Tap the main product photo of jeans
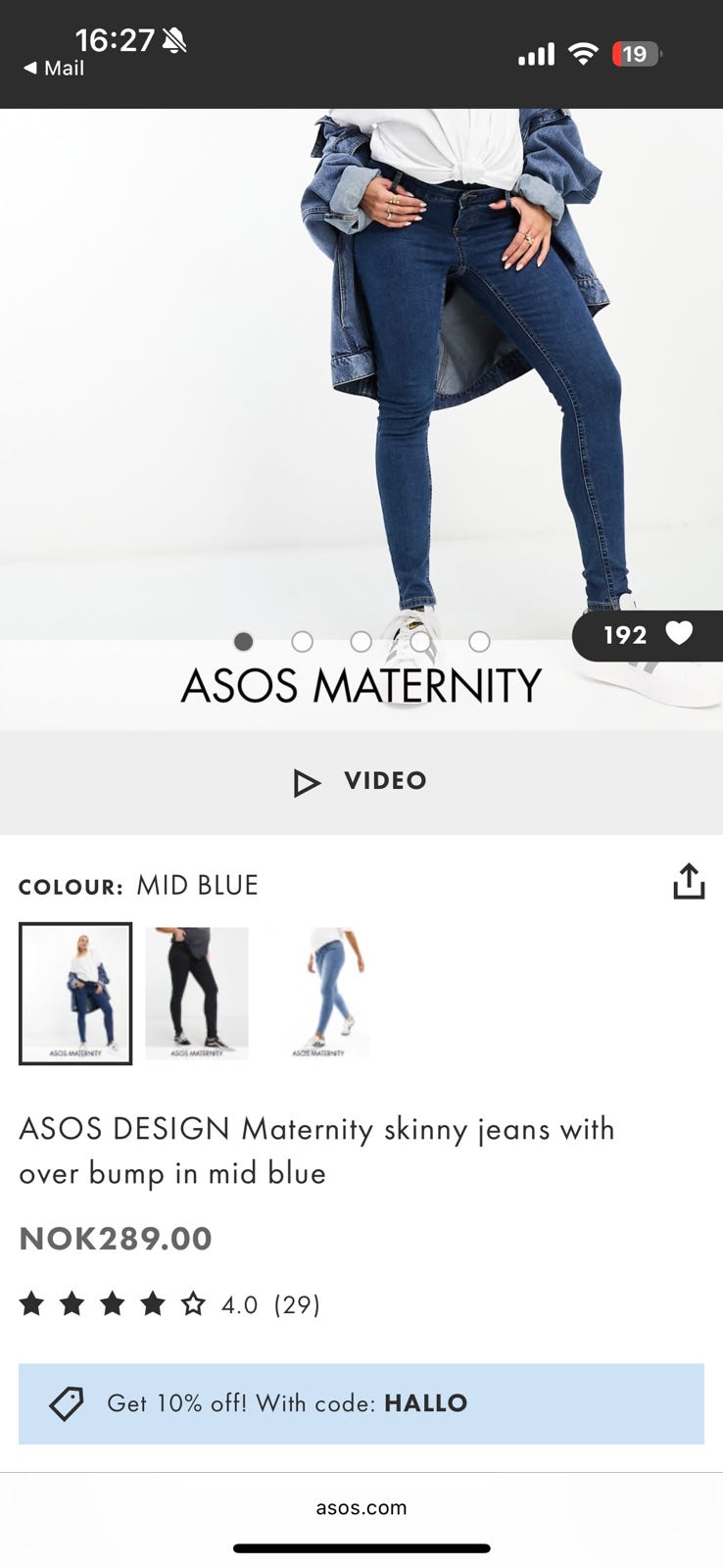This screenshot has height=1568, width=723. pos(361,372)
